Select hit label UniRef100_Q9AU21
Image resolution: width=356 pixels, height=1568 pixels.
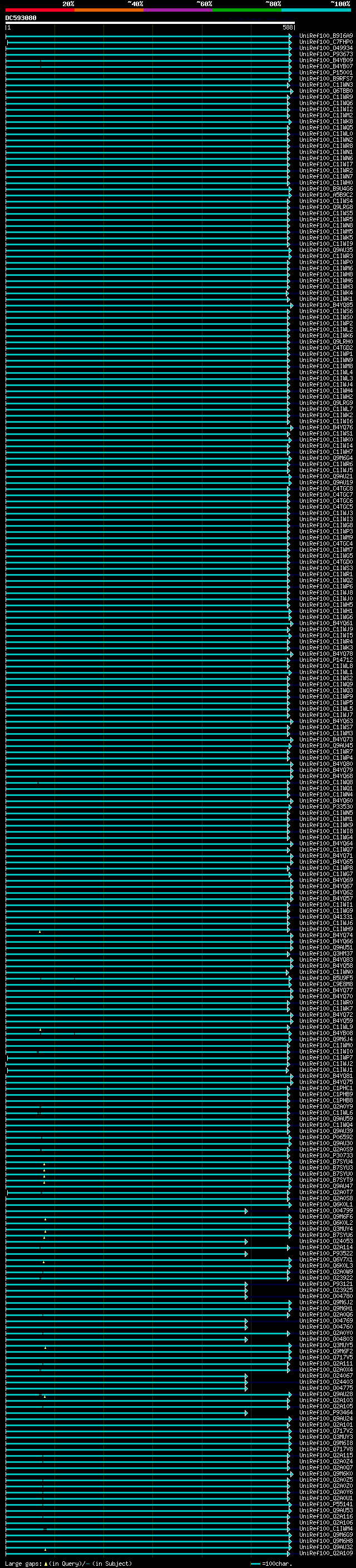pos(326,476)
